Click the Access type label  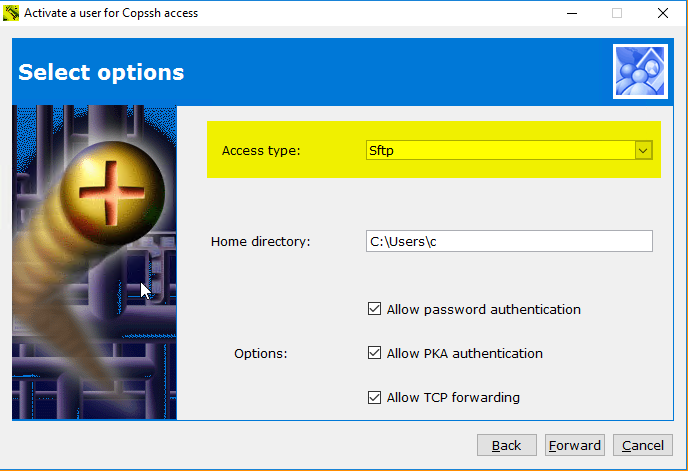click(x=261, y=151)
